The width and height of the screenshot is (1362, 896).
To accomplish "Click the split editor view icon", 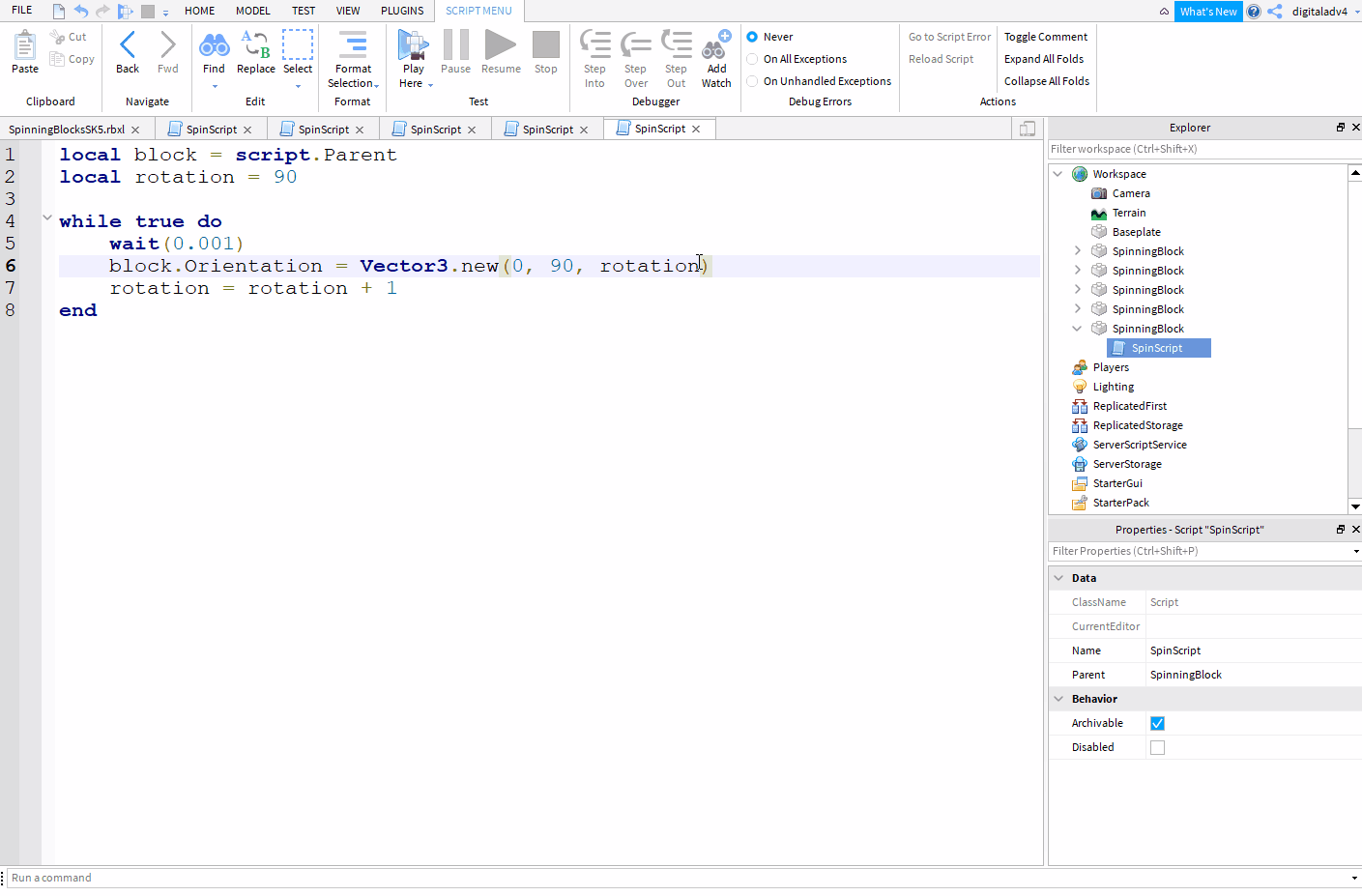I will coord(1028,129).
